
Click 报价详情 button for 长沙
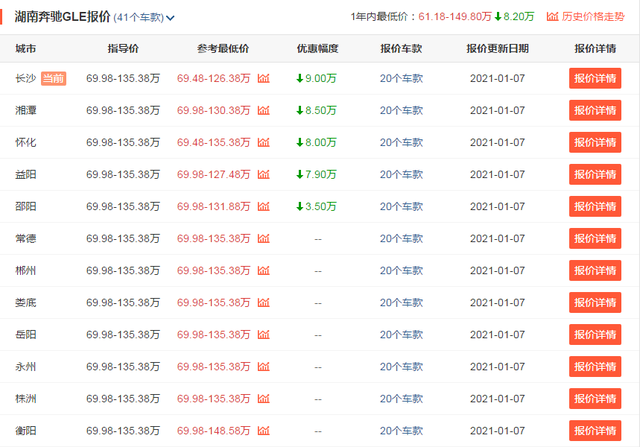(x=595, y=78)
